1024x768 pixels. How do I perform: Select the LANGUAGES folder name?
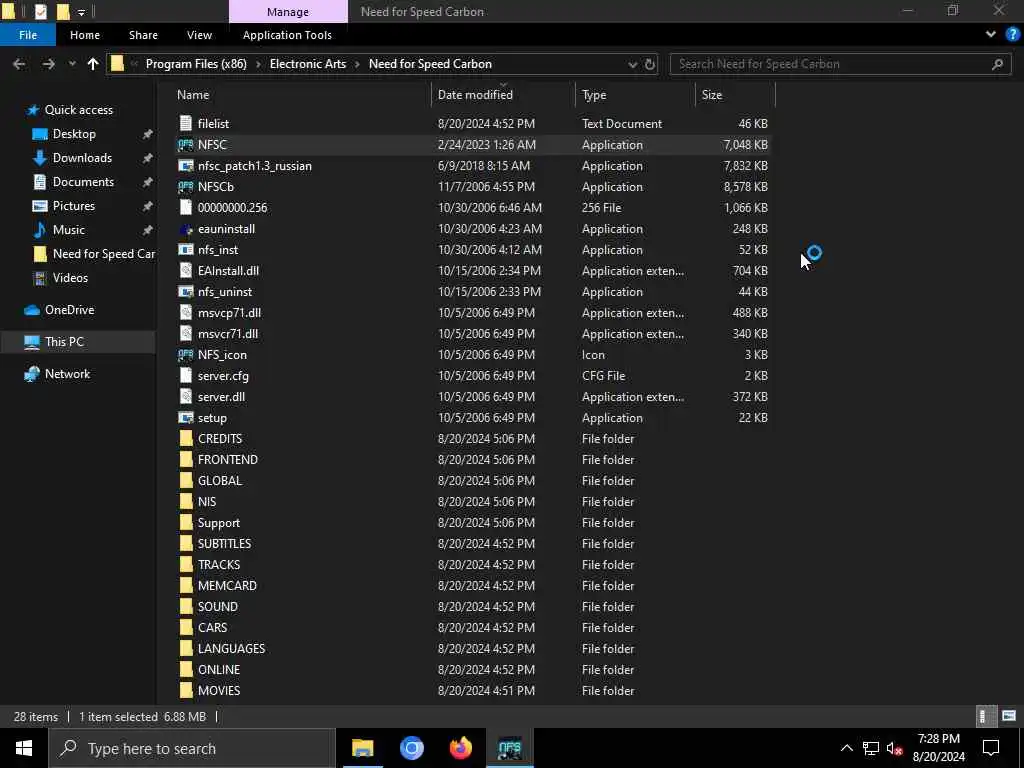tap(231, 648)
